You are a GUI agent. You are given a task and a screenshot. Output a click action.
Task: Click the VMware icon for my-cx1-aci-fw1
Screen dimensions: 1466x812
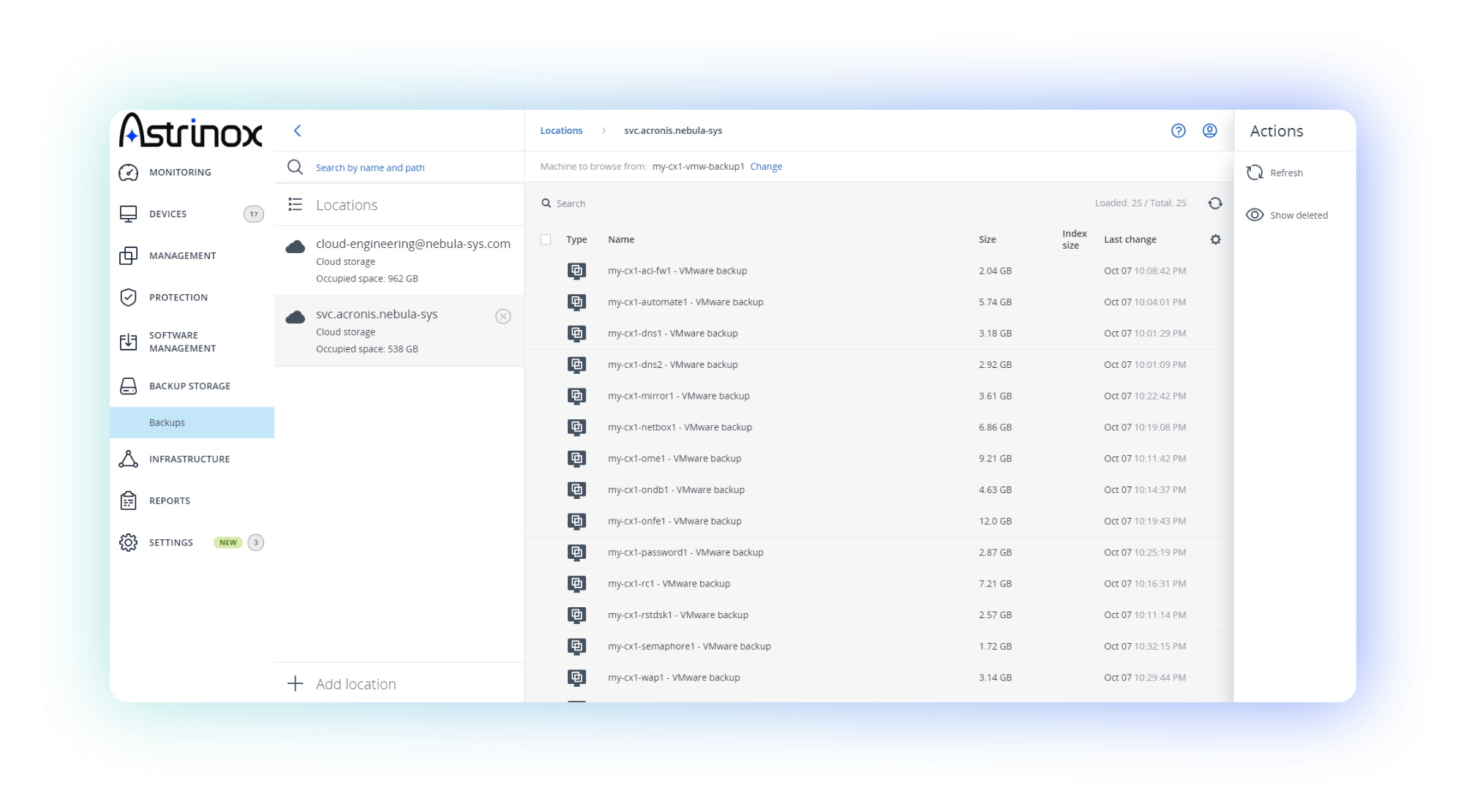coord(576,271)
